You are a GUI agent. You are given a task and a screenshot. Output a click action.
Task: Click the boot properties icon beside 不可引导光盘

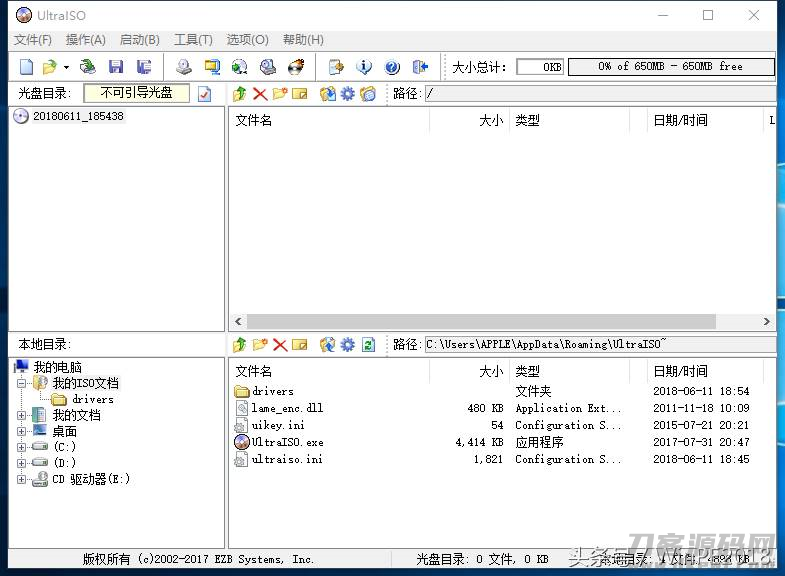(x=204, y=94)
